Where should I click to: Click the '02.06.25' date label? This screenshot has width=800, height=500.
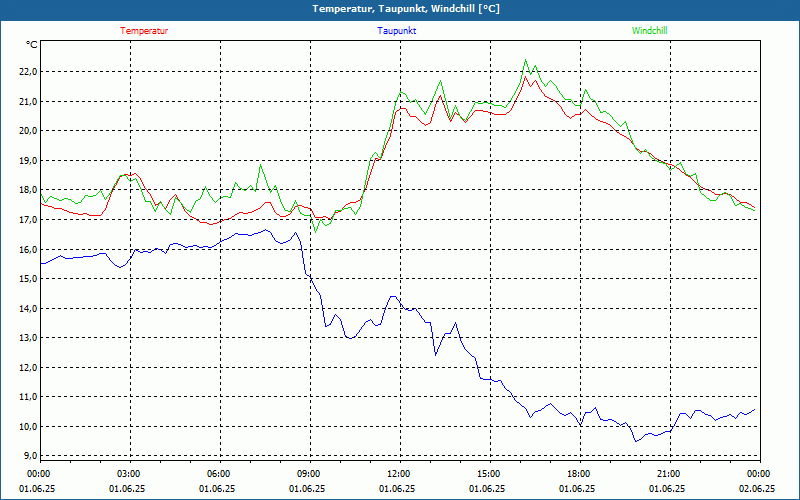pos(757,489)
